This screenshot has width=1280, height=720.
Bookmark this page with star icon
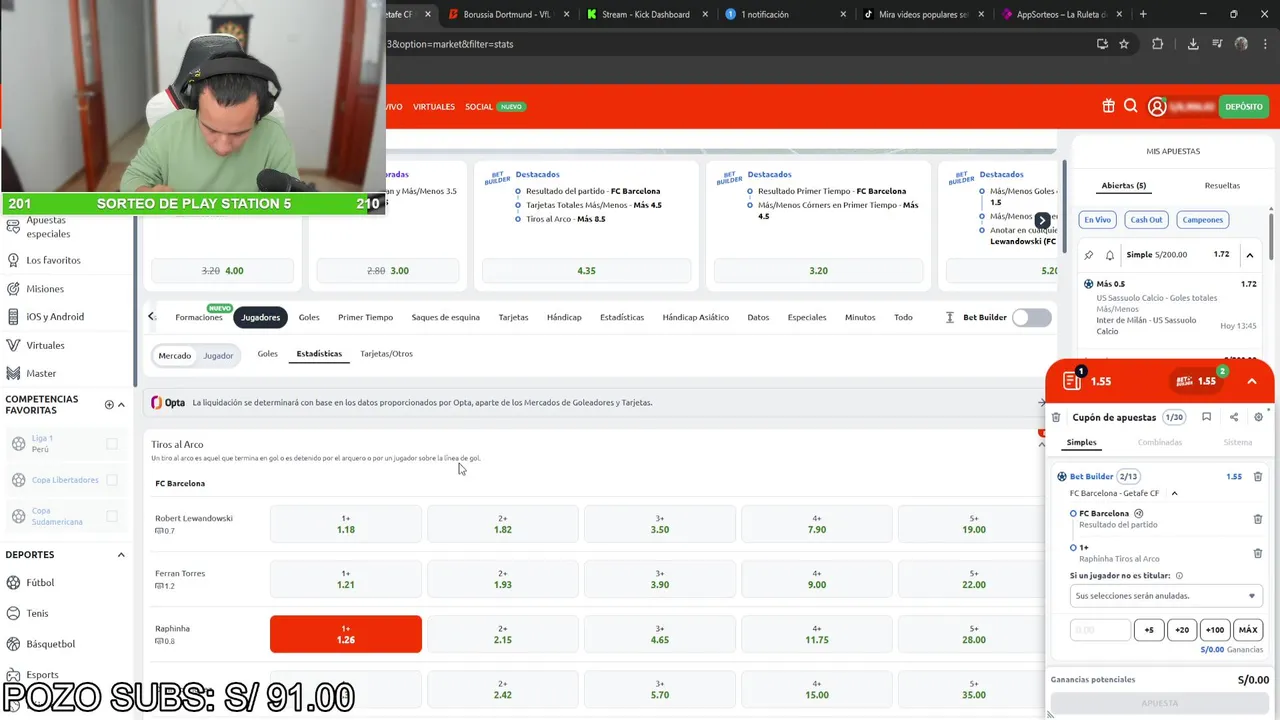coord(1124,44)
